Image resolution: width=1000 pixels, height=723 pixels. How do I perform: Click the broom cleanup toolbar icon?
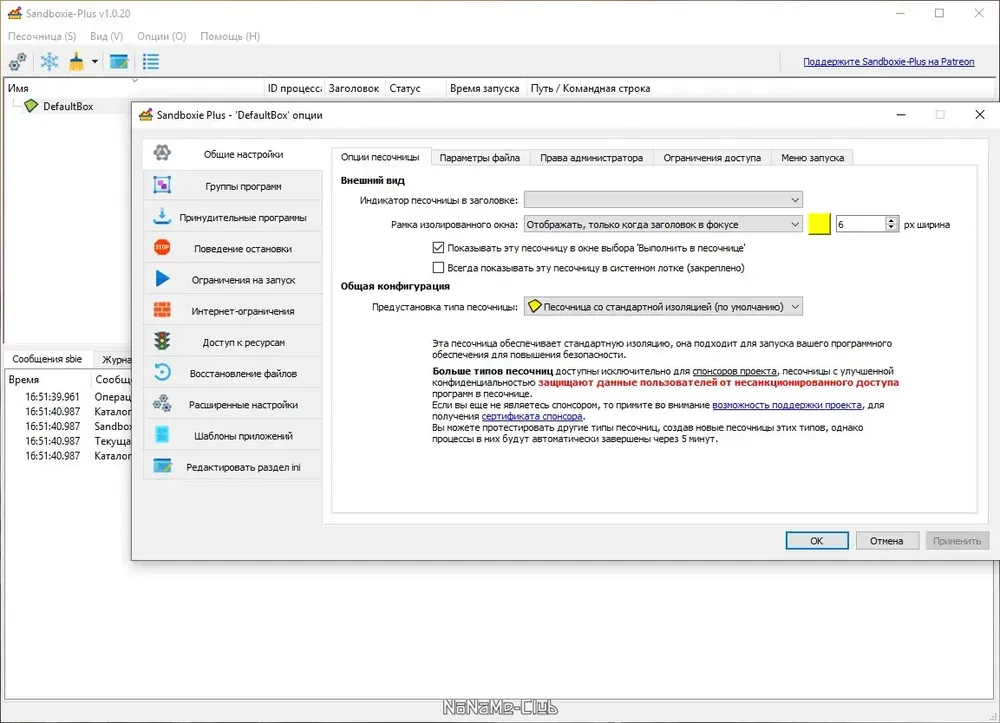tap(77, 62)
